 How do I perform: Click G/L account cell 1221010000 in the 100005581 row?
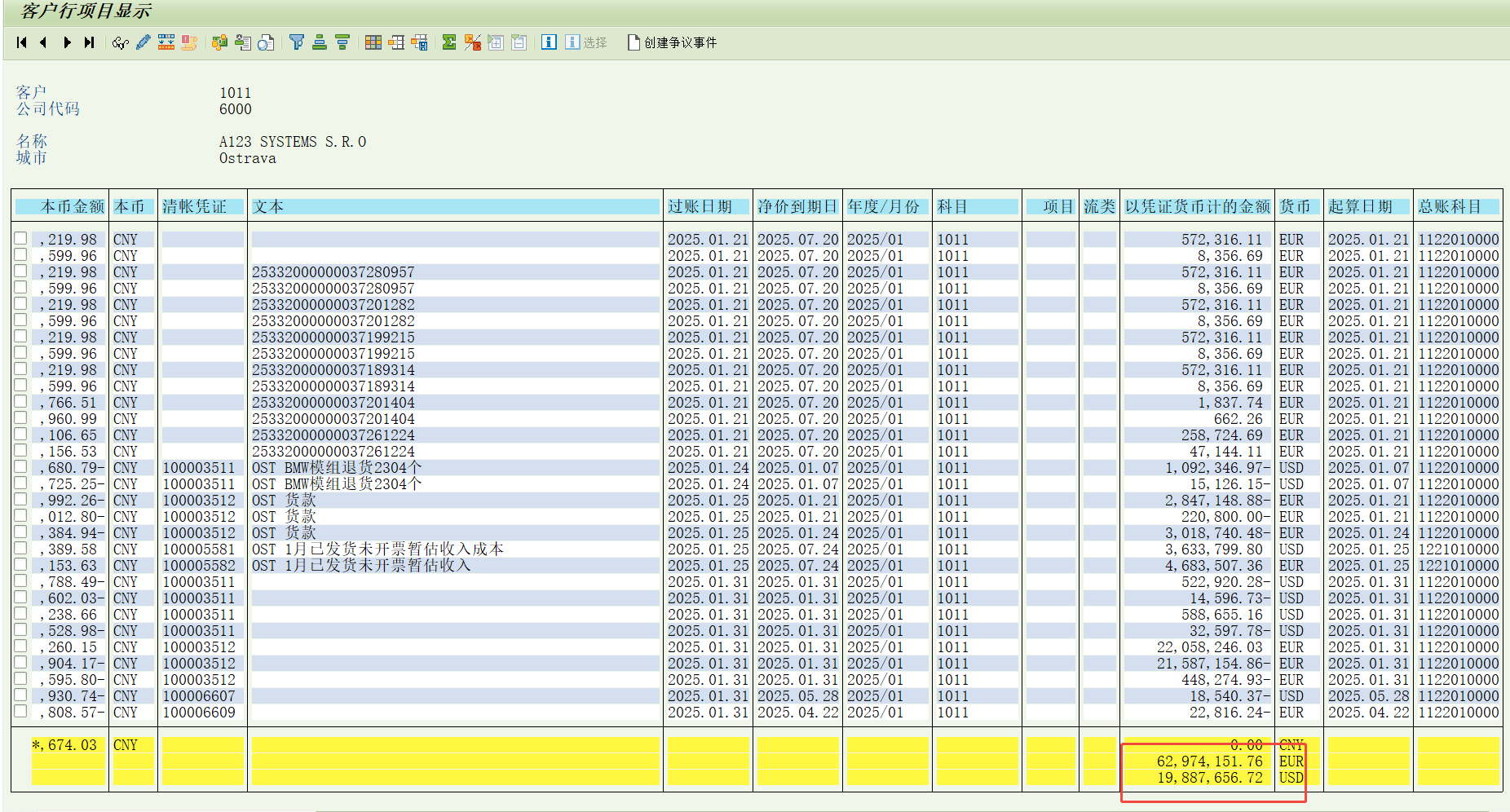[x=1459, y=549]
